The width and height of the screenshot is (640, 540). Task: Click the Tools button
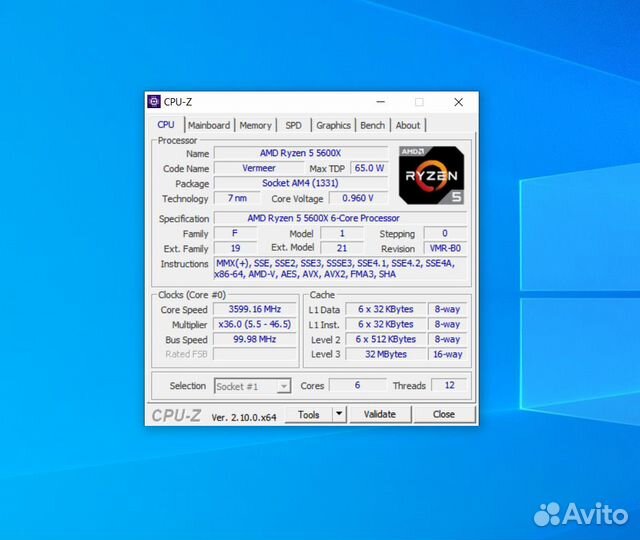tap(309, 414)
